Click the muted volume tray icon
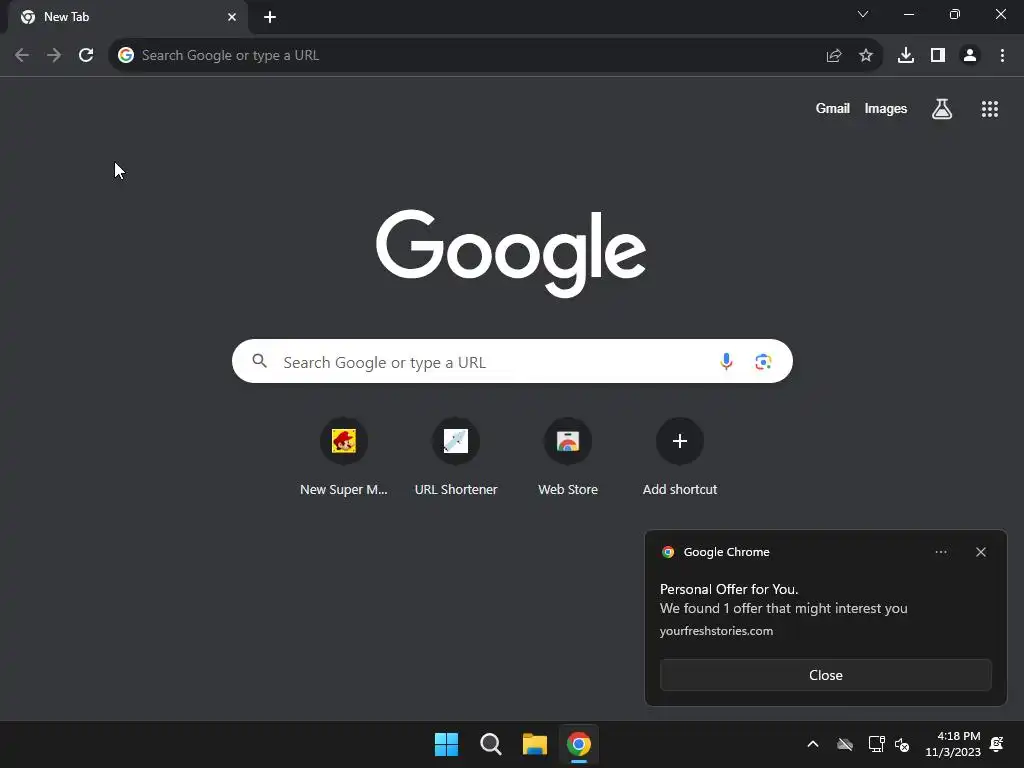The height and width of the screenshot is (768, 1024). 902,744
